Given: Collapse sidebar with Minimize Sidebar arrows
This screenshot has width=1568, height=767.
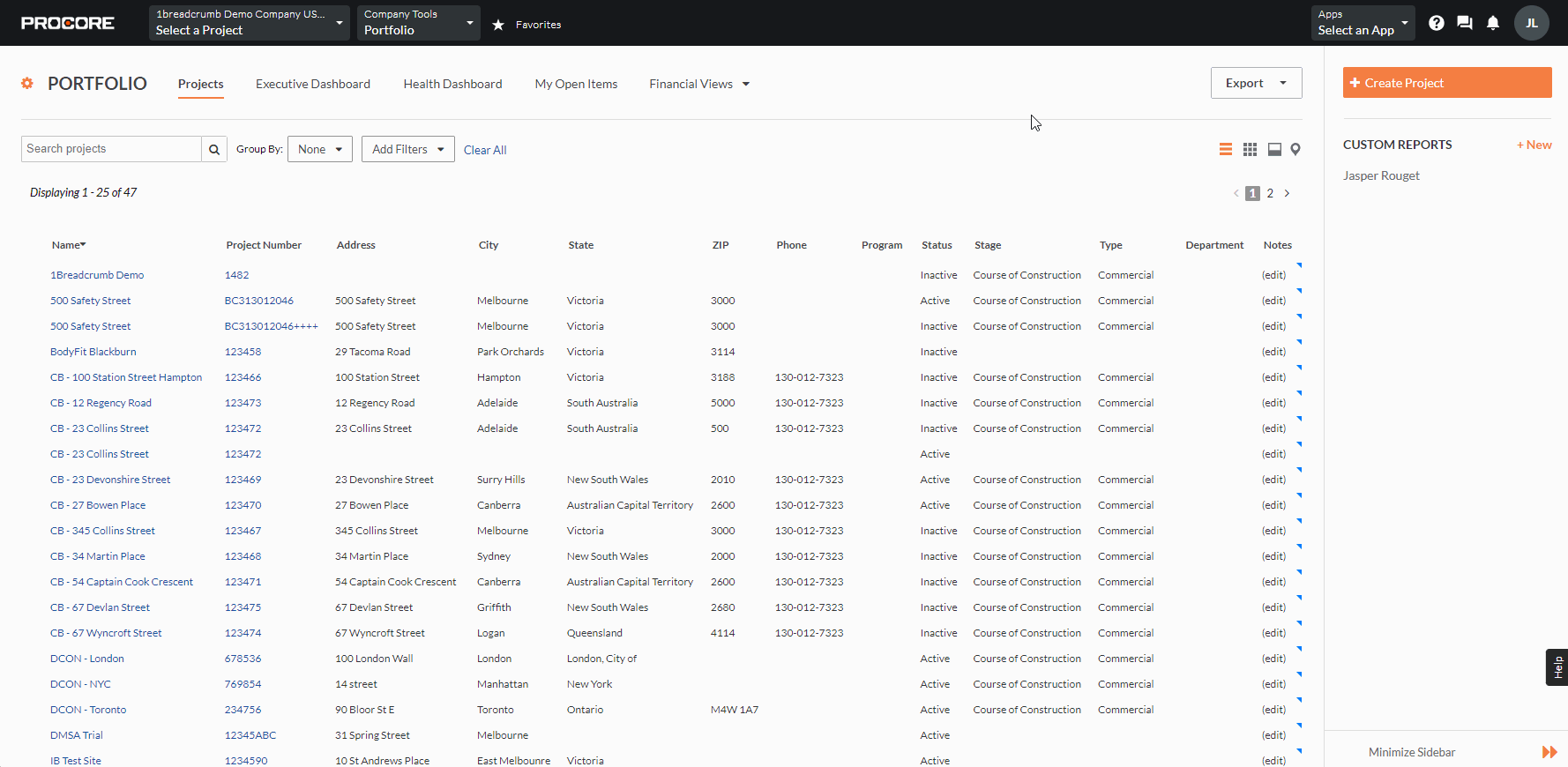Looking at the screenshot, I should 1549,752.
